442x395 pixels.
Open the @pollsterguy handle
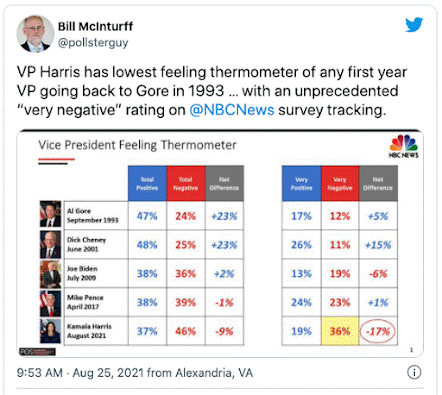pos(93,43)
